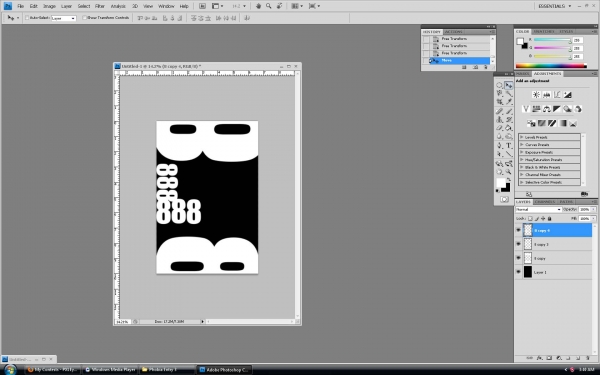This screenshot has width=600, height=375.
Task: Select the Type tool
Action: click(509, 146)
